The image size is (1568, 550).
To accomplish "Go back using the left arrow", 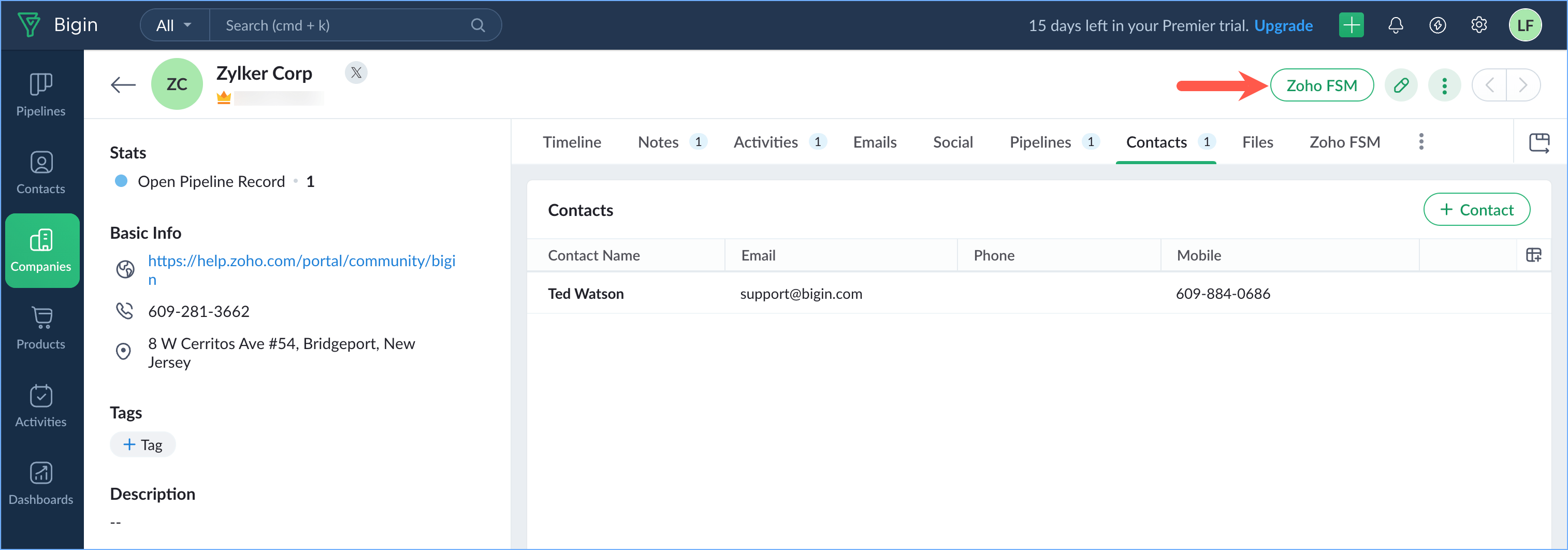I will (123, 84).
